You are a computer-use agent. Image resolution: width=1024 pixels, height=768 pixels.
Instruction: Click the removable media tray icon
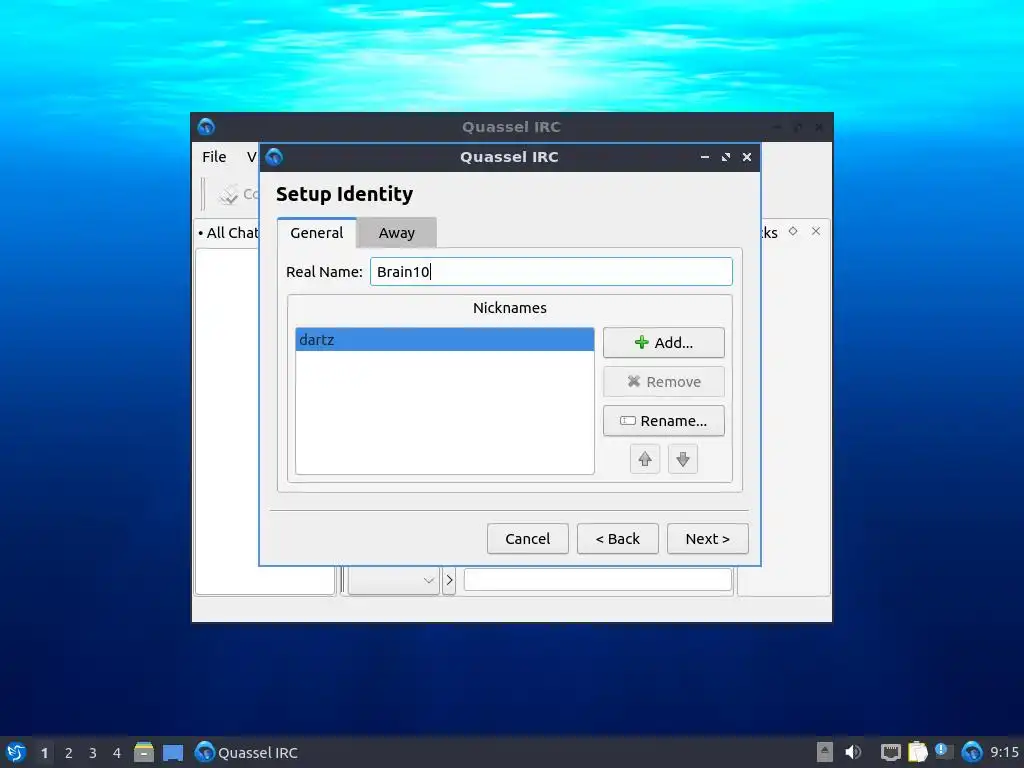coord(825,752)
